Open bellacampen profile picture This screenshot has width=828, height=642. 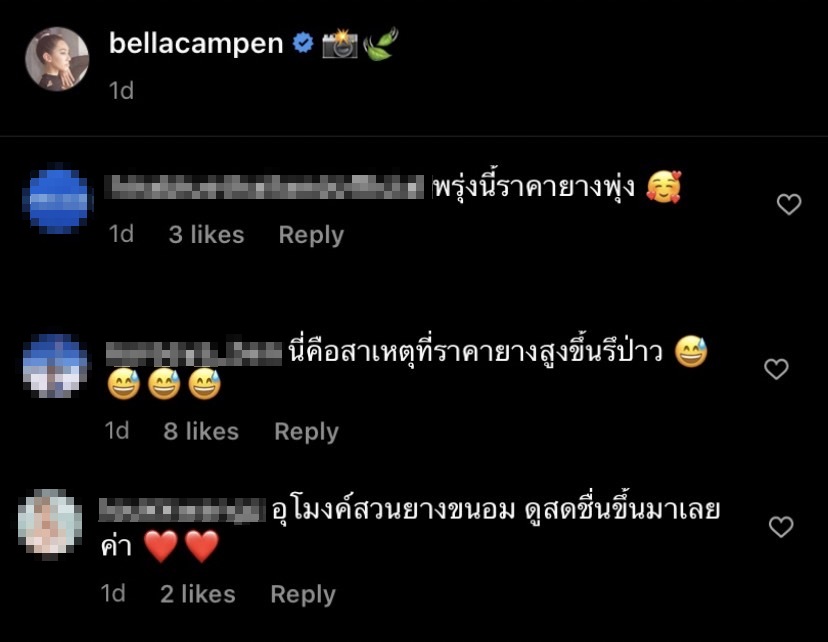(x=57, y=59)
